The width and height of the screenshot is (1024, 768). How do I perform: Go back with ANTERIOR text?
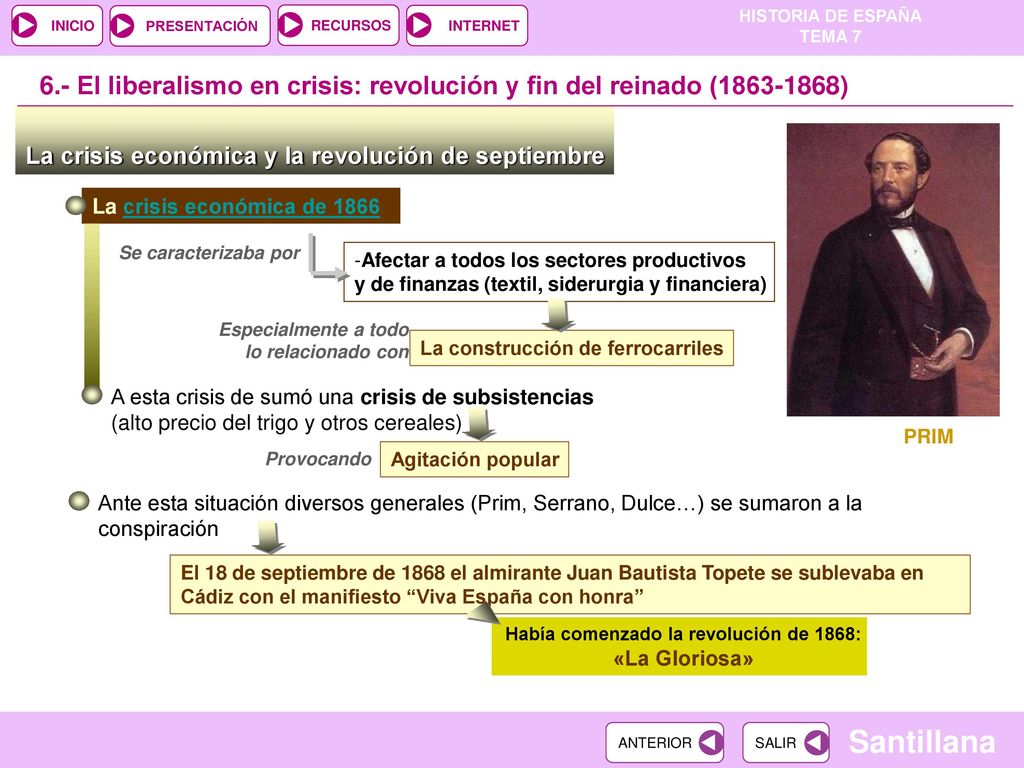[654, 743]
